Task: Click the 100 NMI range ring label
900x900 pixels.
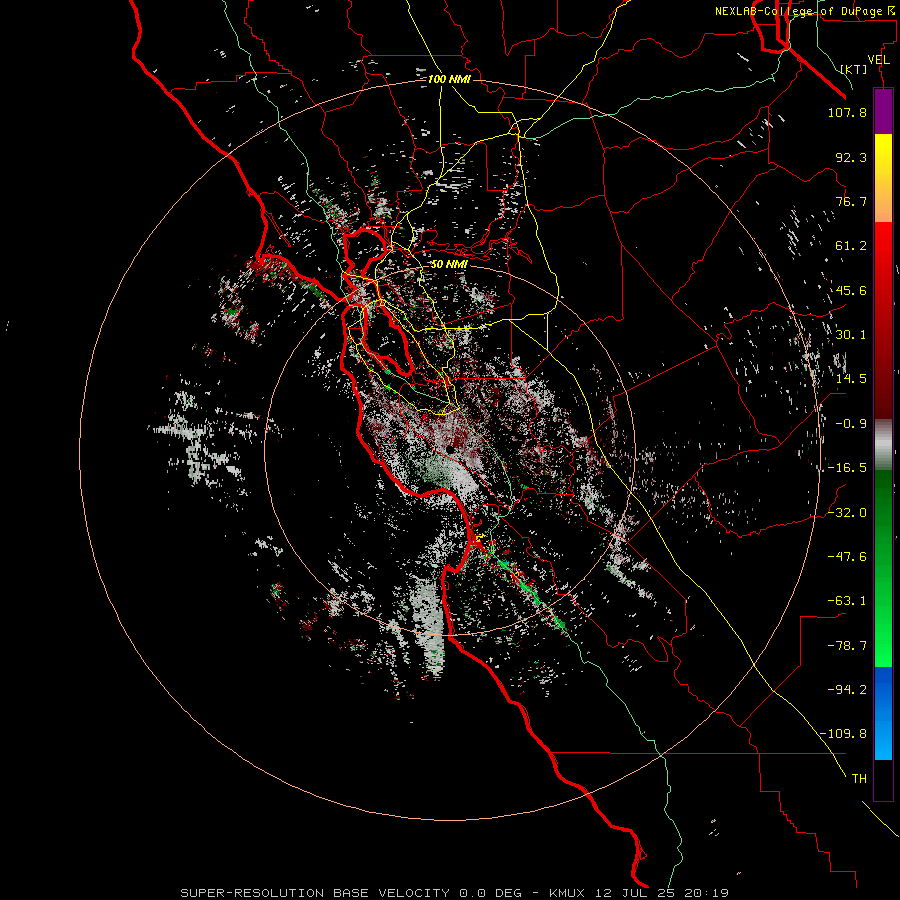Action: 449,79
